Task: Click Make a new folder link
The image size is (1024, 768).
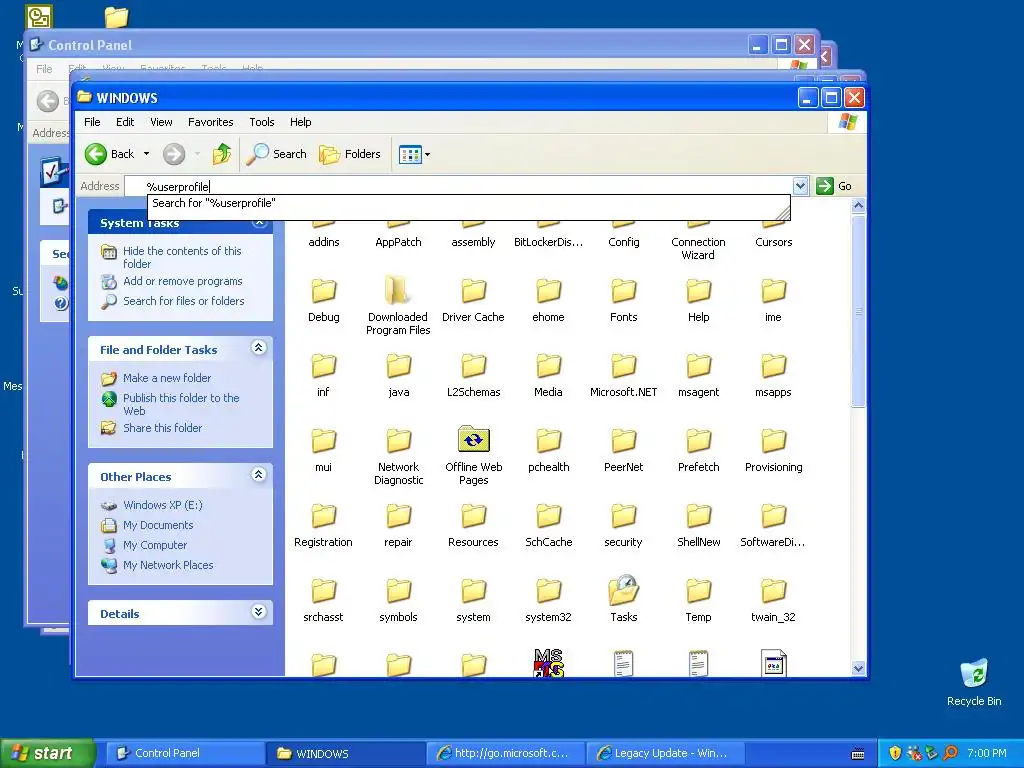Action: pos(167,378)
